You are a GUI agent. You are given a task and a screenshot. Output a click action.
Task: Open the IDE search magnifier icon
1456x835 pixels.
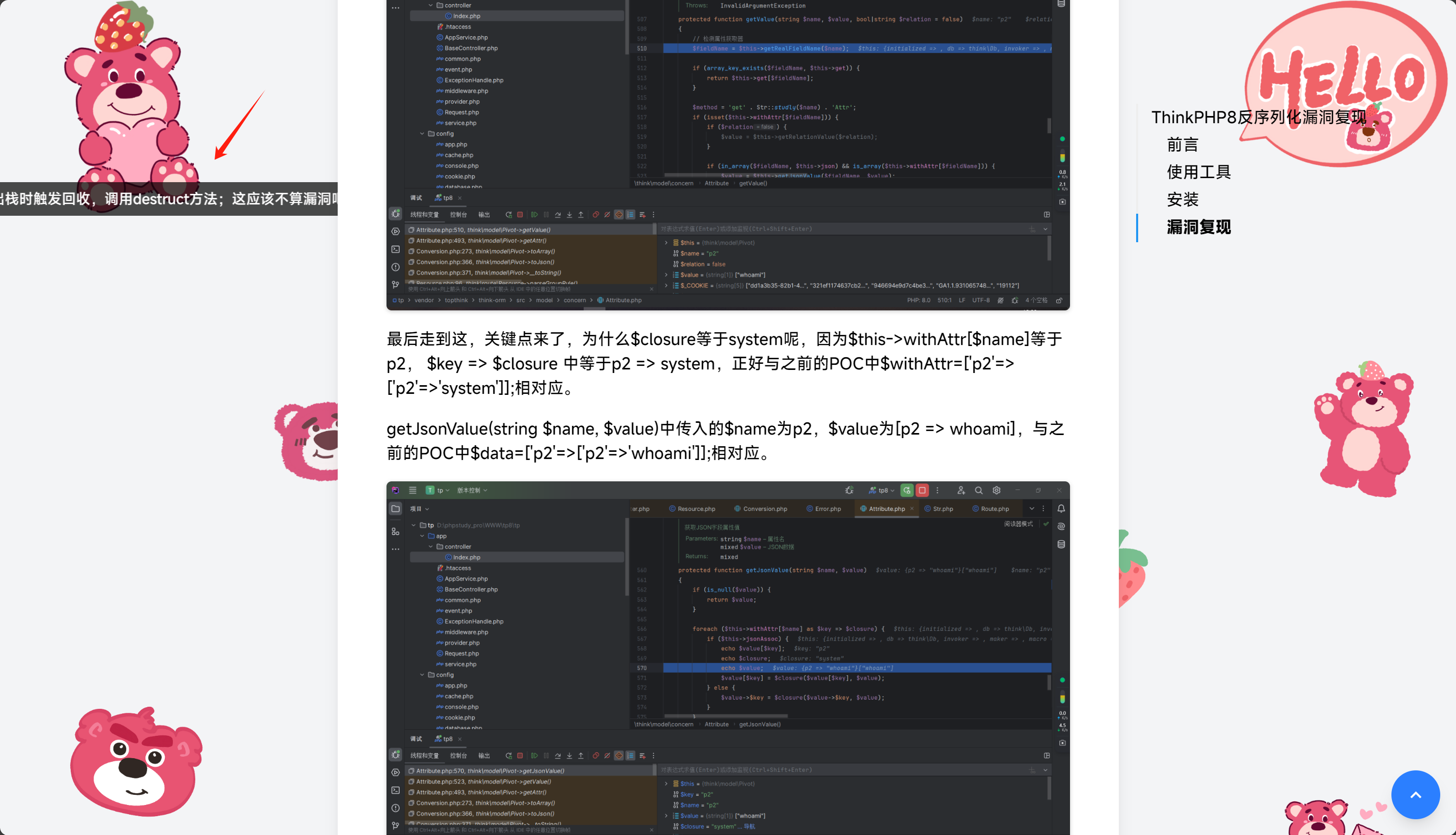tap(978, 491)
